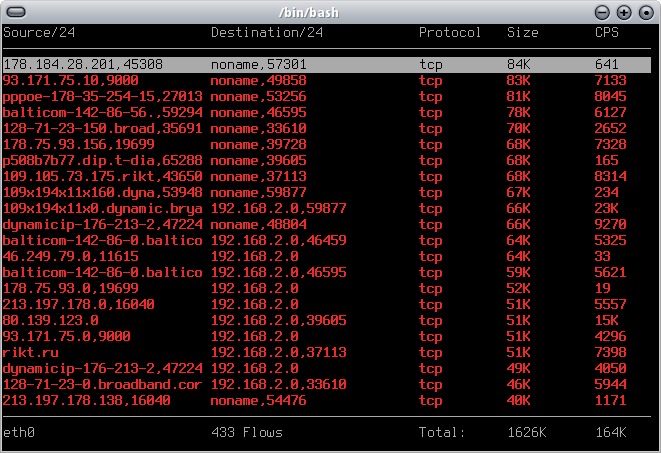Select source 46.249.79.0,11615
The image size is (661, 453).
70,257
